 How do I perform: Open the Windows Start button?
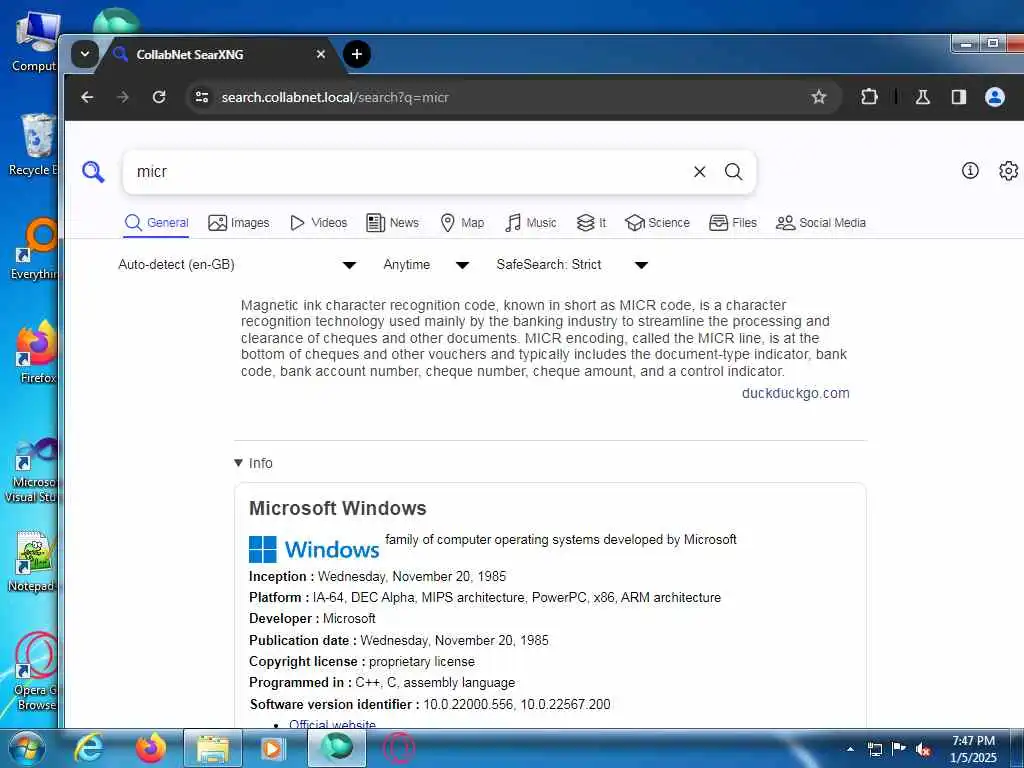(25, 748)
